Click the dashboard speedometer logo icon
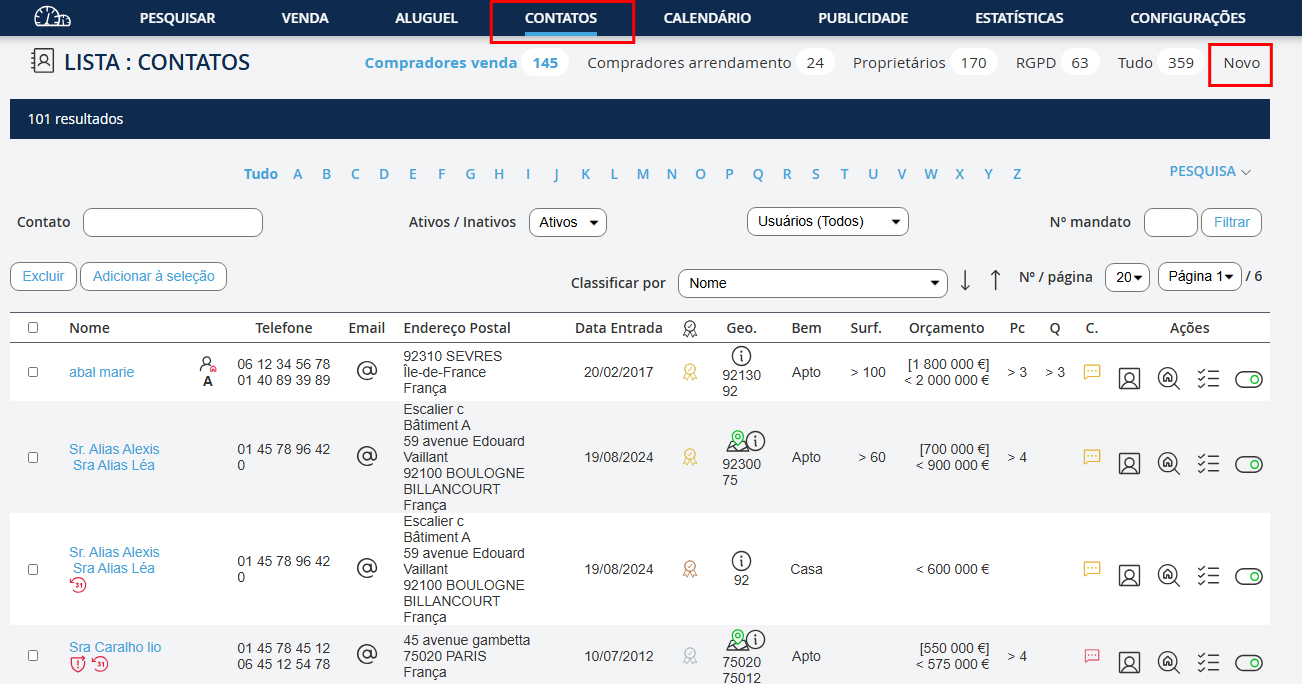Viewport: 1302px width, 684px height. 52,17
